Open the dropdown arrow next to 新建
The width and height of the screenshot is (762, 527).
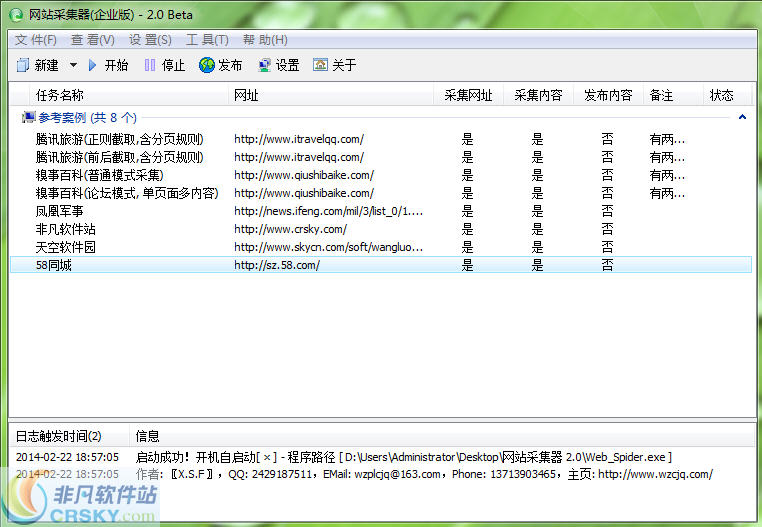click(x=73, y=65)
